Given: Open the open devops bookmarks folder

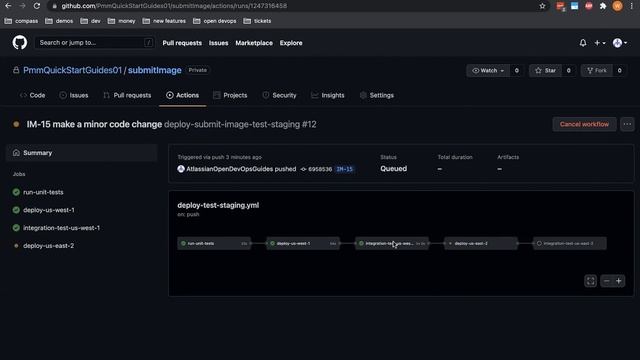Looking at the screenshot, I should (215, 21).
